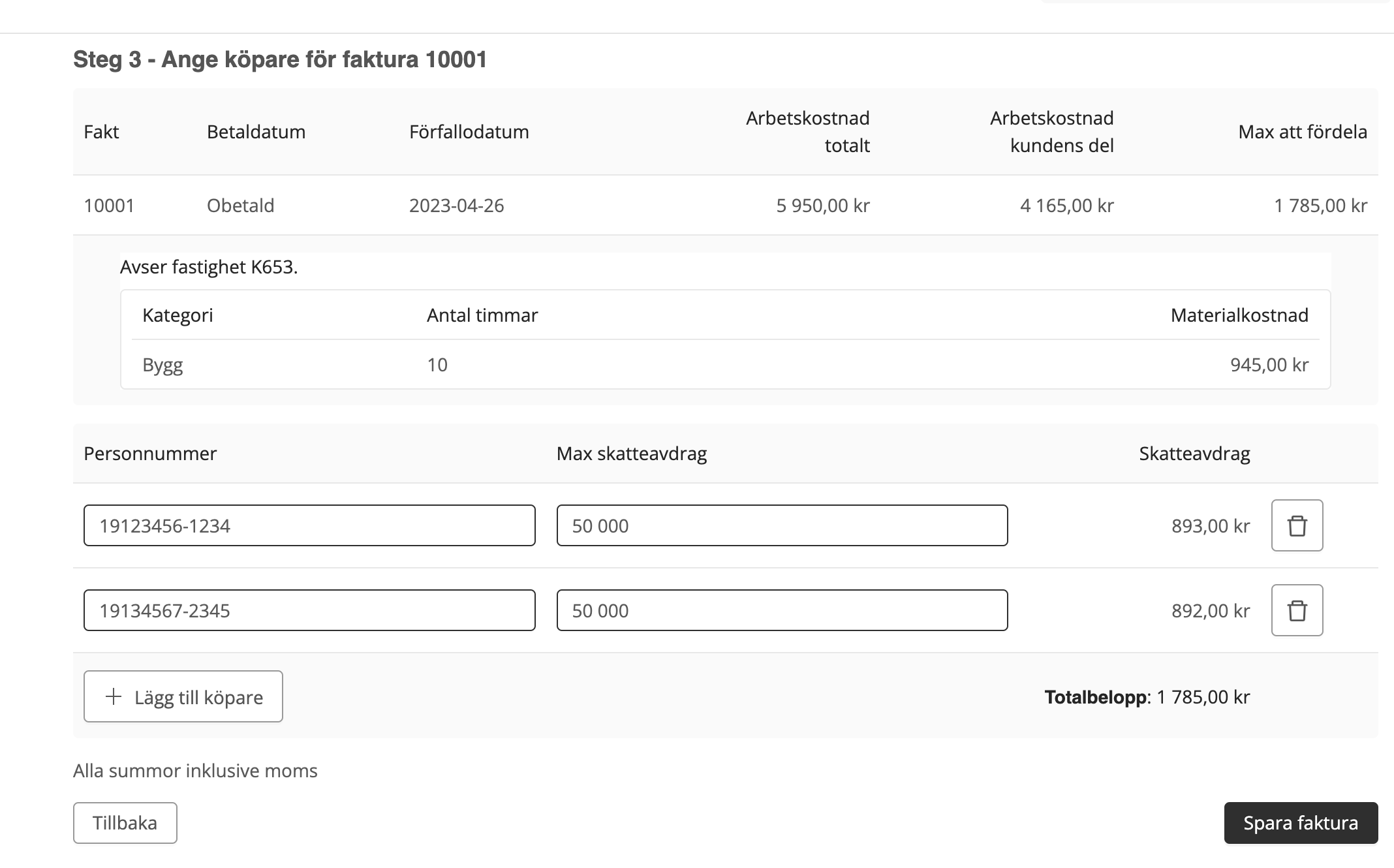Select the Betaldatum column header

[256, 132]
